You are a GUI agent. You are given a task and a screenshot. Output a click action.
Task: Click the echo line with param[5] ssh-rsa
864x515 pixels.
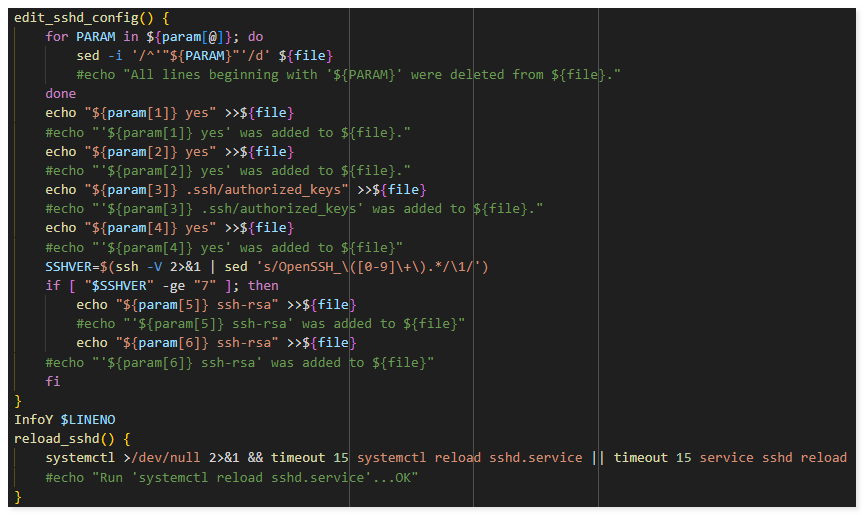click(x=215, y=305)
